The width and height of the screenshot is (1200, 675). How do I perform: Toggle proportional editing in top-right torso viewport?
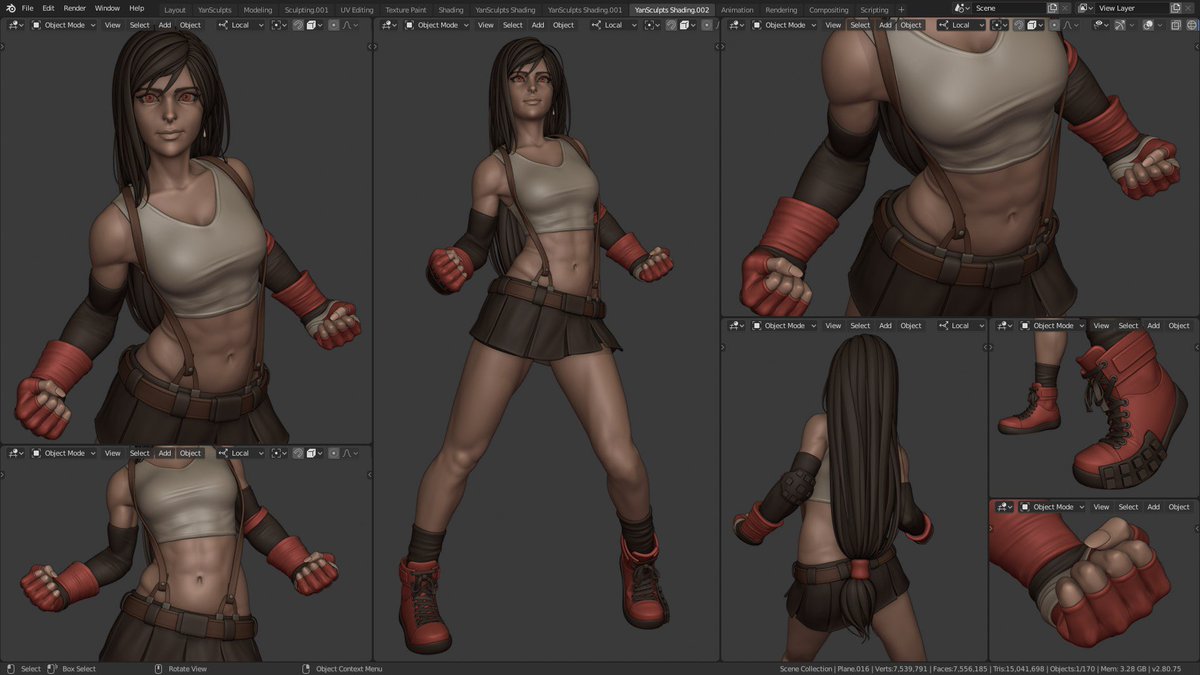click(x=1054, y=25)
